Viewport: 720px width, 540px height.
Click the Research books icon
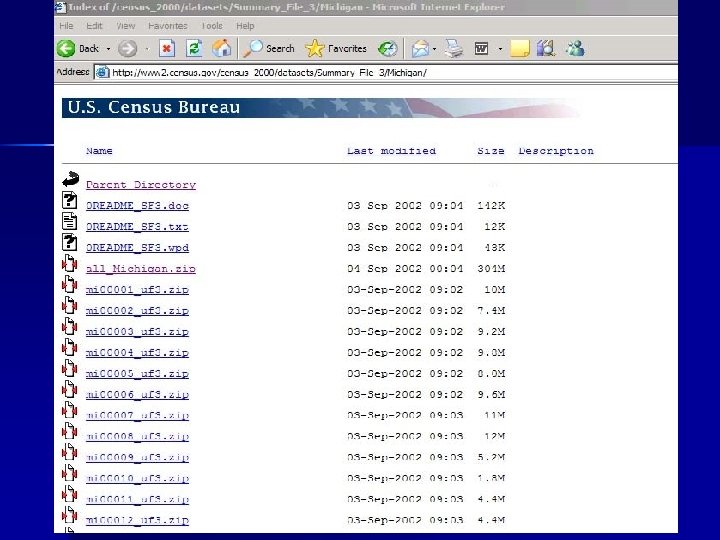click(546, 48)
